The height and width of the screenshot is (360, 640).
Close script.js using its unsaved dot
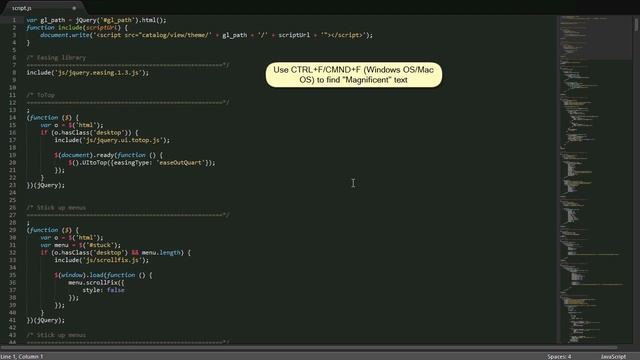click(74, 8)
